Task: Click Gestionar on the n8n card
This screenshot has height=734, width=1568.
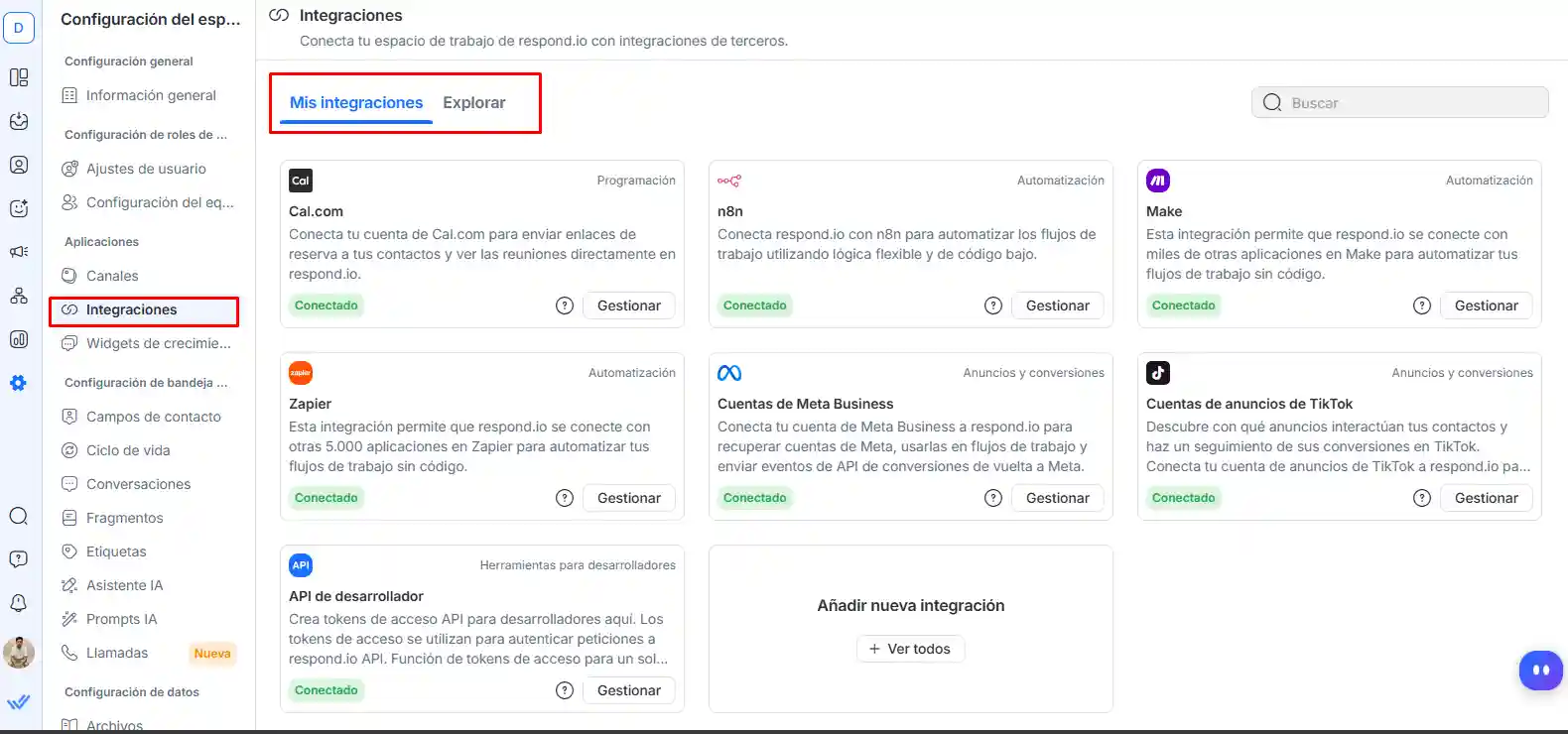Action: point(1058,306)
